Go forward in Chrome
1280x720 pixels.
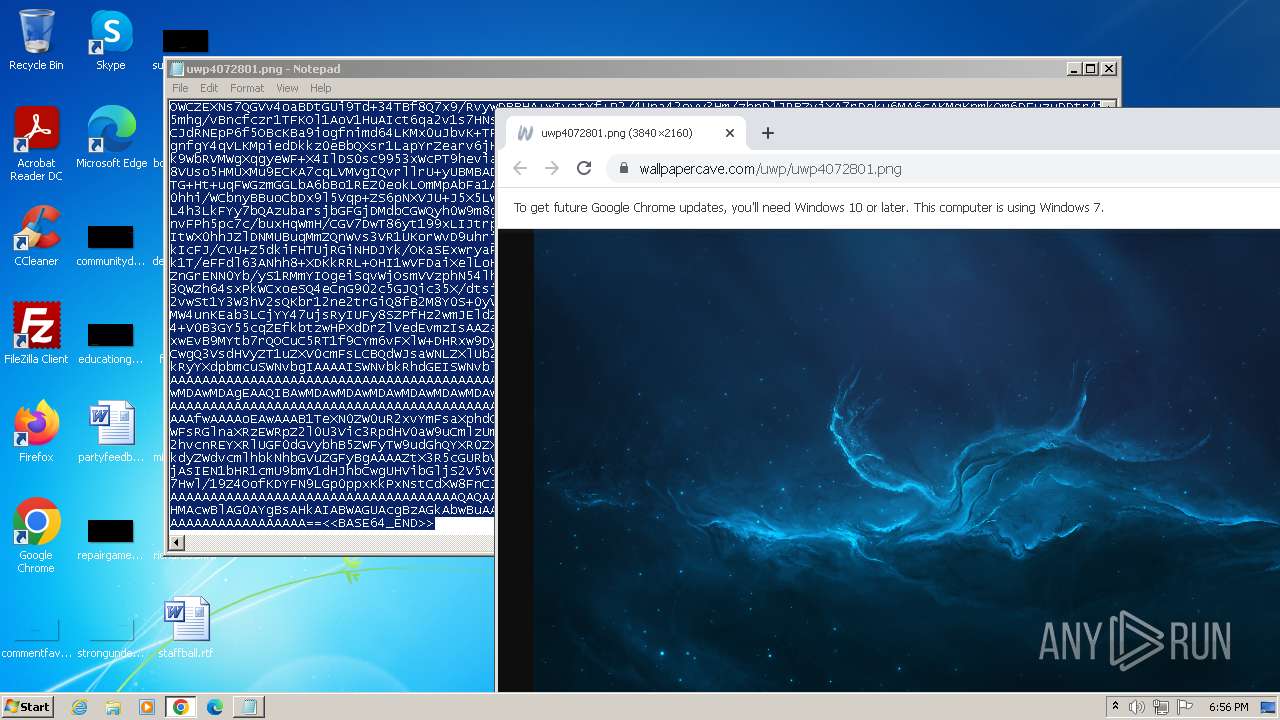(x=552, y=168)
